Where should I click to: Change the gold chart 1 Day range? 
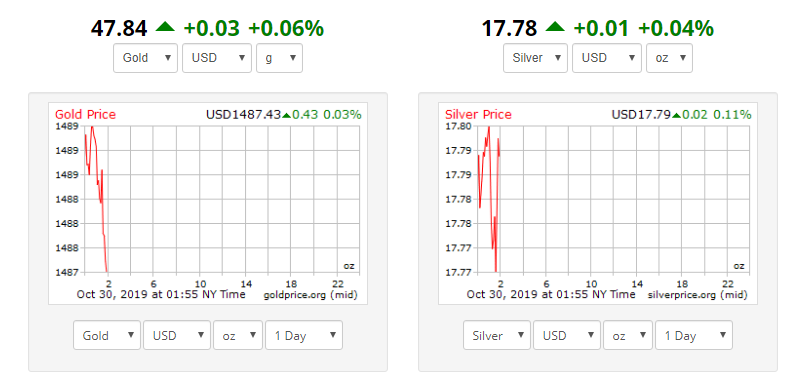(x=304, y=335)
